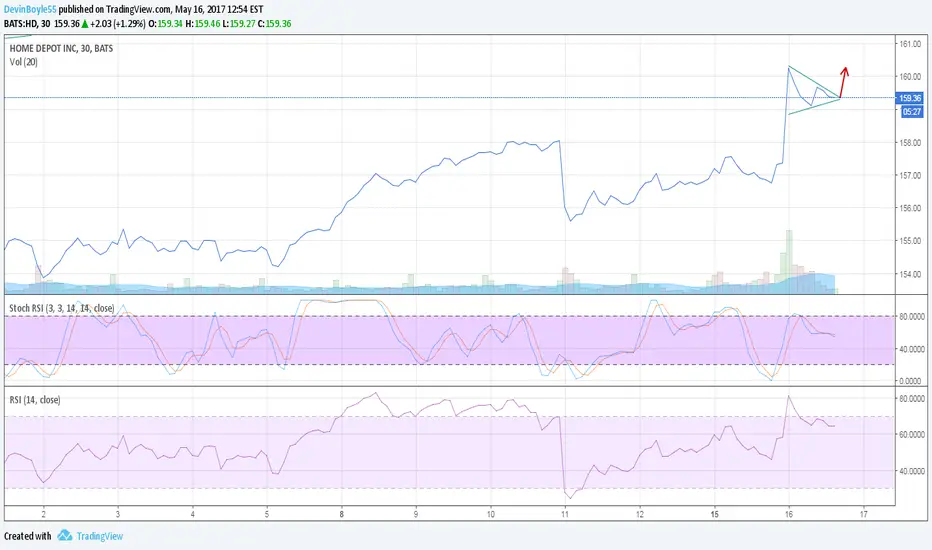This screenshot has width=932, height=550.
Task: Click the date 3 on time axis
Action: 118,514
